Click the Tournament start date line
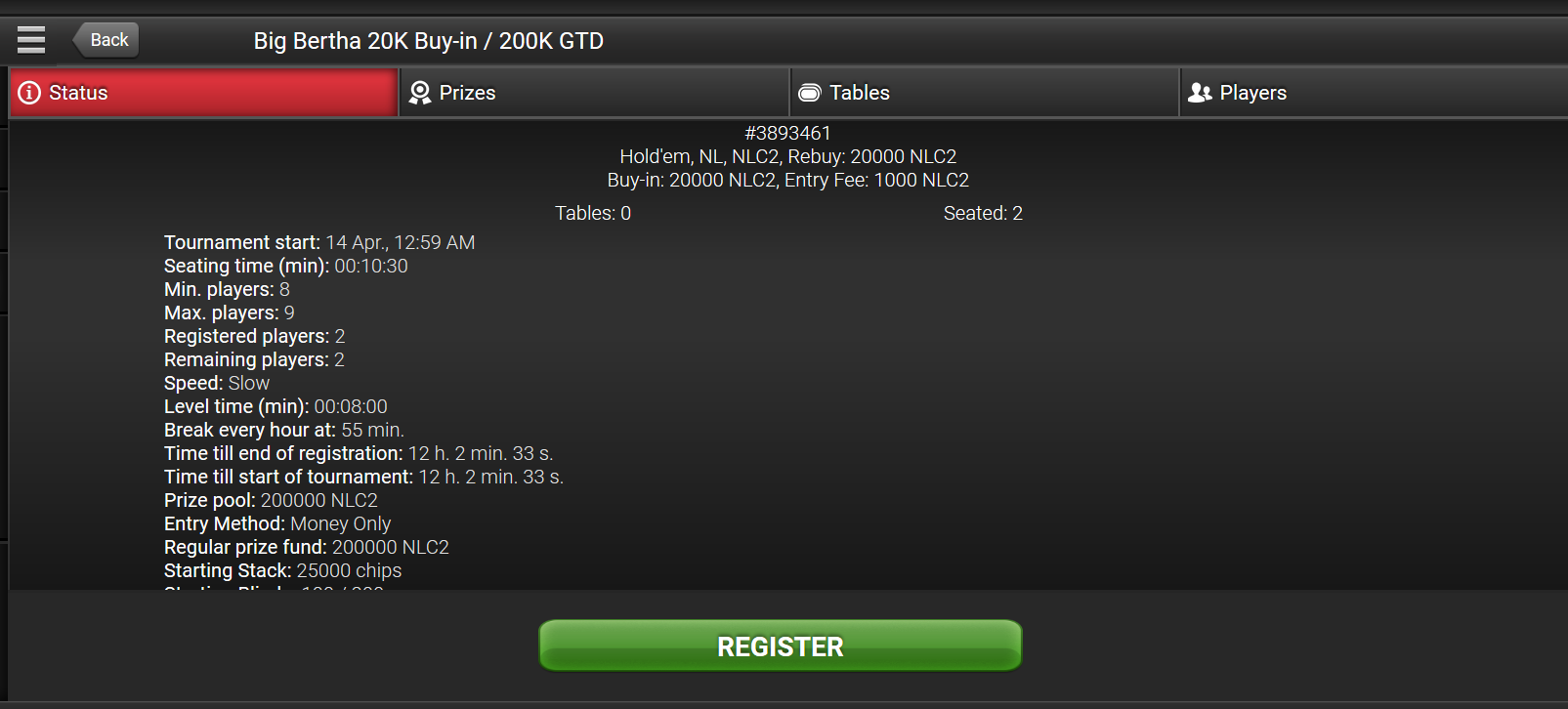 [319, 242]
